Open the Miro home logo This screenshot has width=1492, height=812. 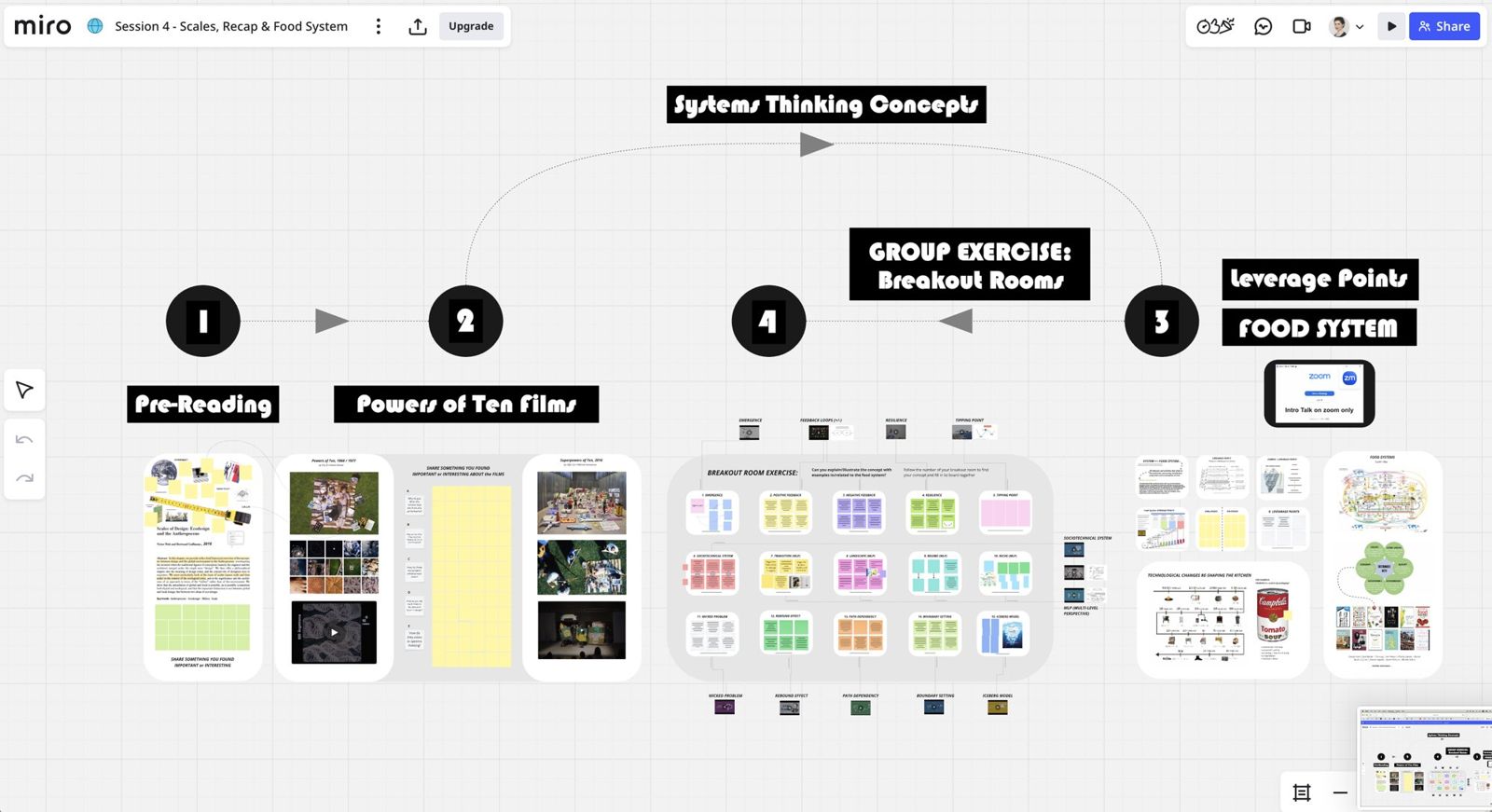tap(43, 26)
